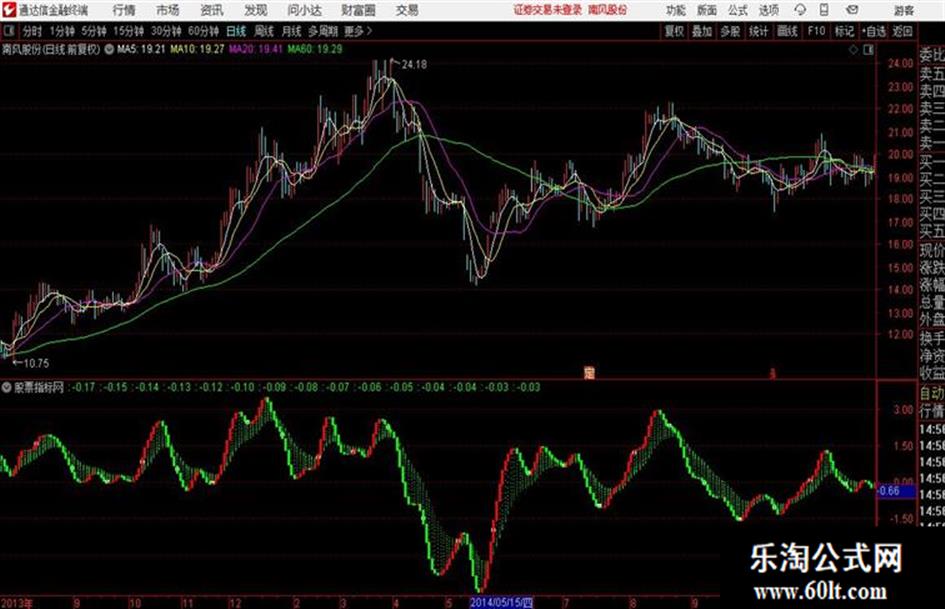
Task: Click the mobile phone icon in title bar
Action: point(824,10)
